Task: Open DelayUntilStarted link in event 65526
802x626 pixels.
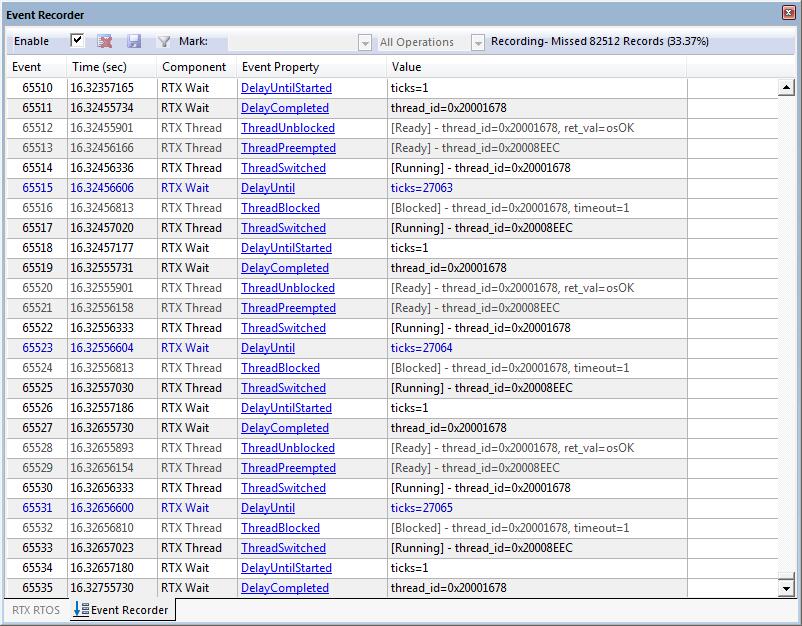Action: click(286, 408)
